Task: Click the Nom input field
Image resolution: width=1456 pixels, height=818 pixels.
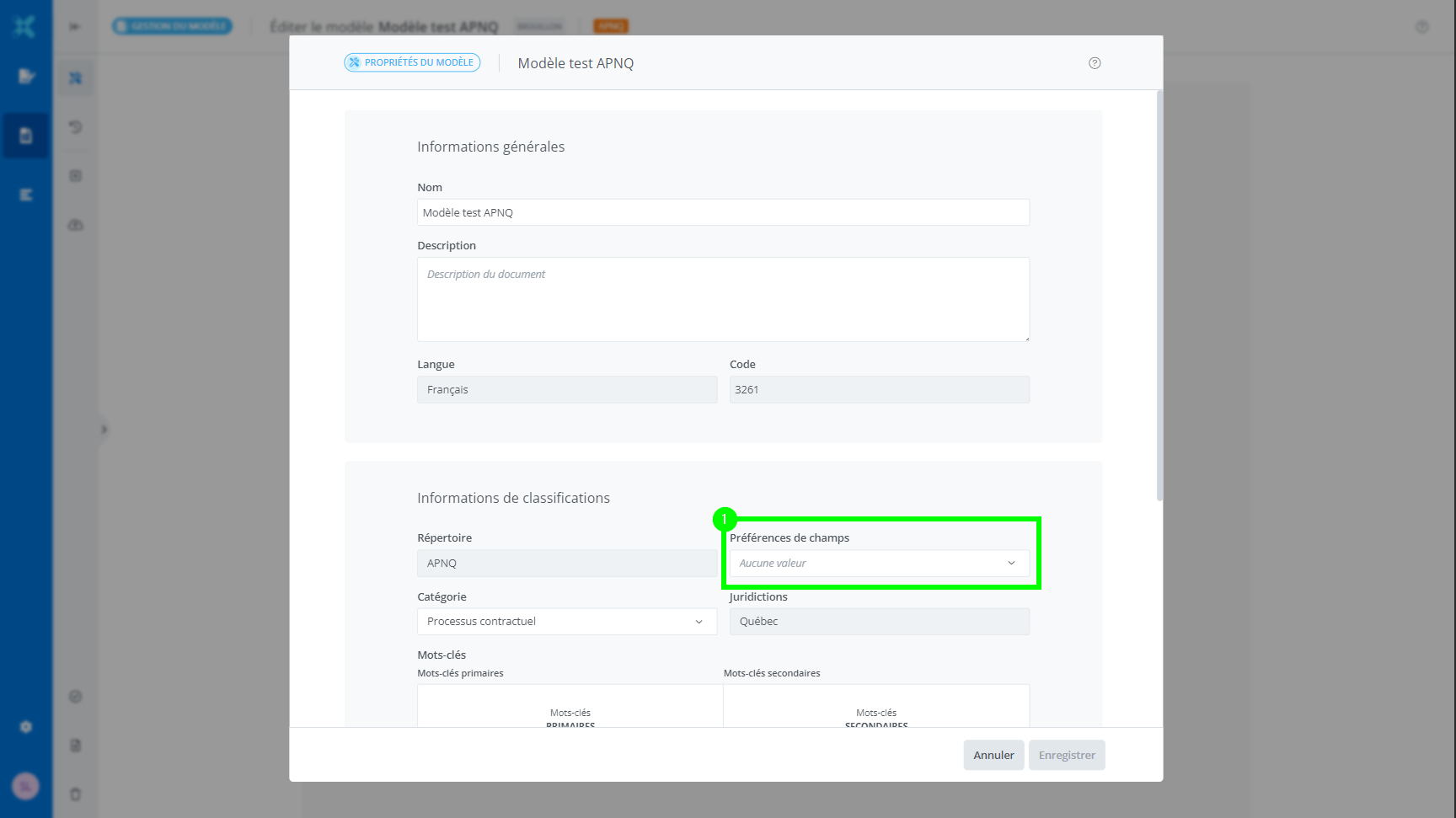Action: coord(723,212)
